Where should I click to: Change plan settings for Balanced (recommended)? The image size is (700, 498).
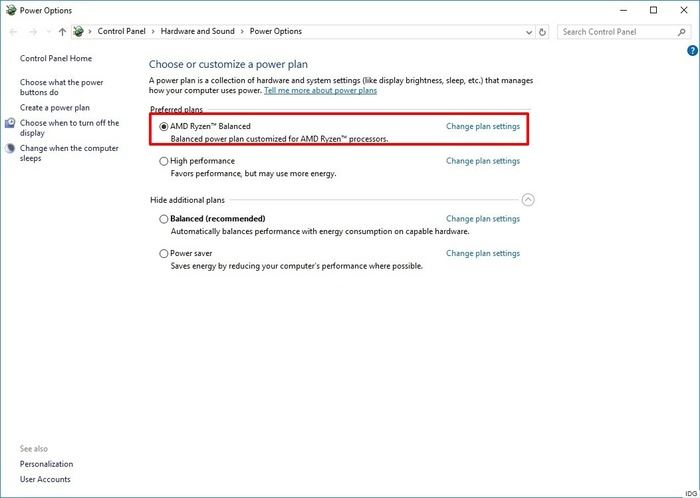pyautogui.click(x=483, y=219)
